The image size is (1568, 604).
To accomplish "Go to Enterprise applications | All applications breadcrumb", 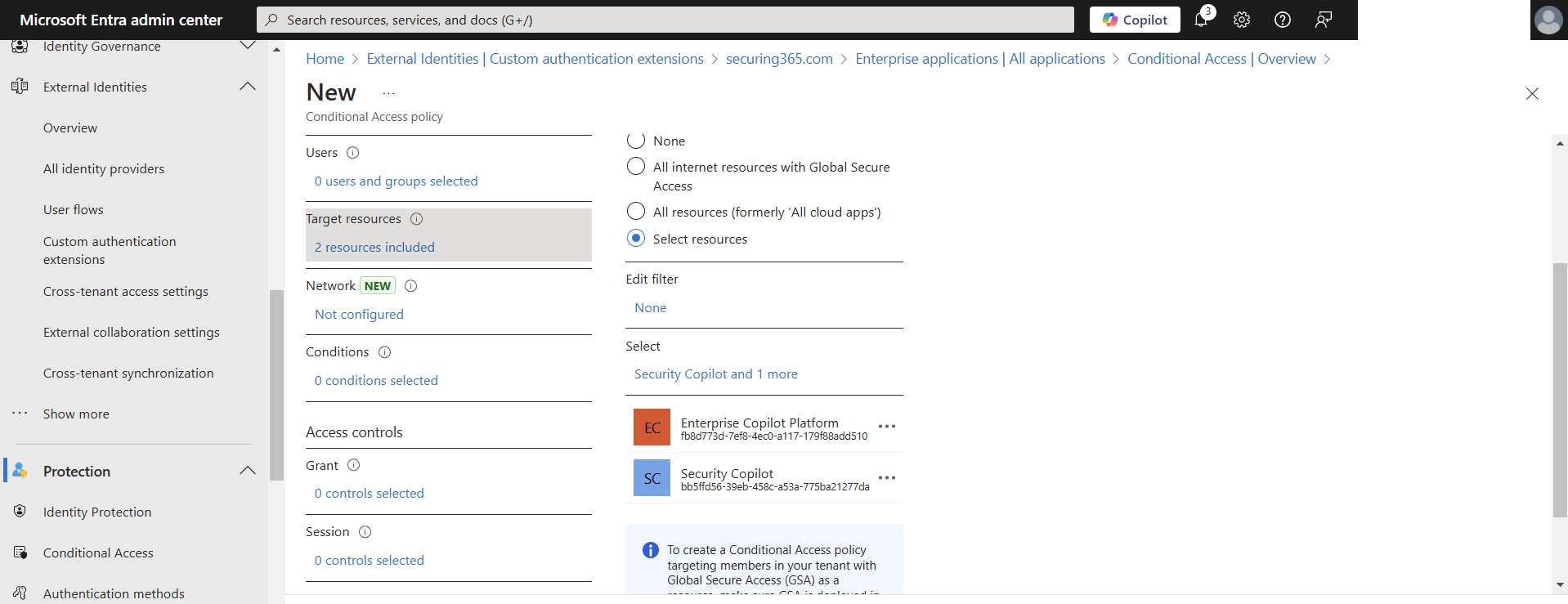I will (x=980, y=59).
